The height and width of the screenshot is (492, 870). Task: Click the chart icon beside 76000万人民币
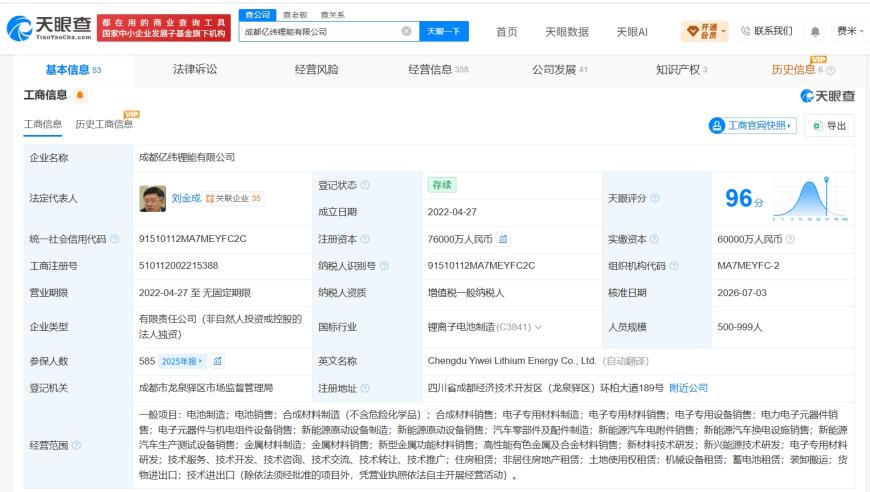point(503,239)
